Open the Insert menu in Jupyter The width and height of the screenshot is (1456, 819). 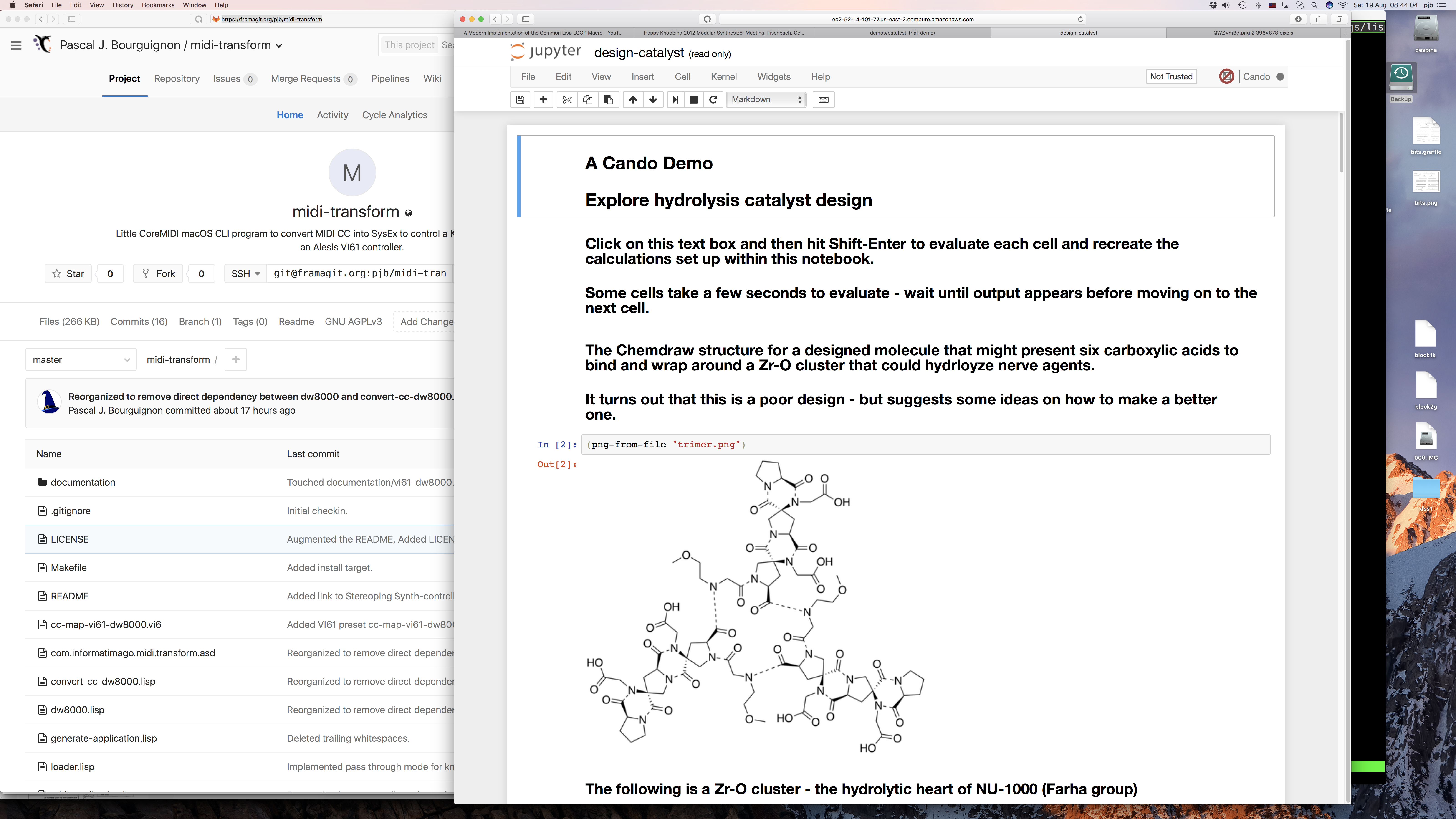pos(643,77)
